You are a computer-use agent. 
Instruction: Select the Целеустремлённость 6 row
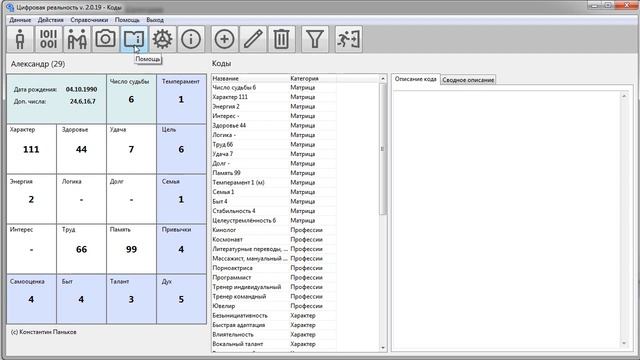273,220
